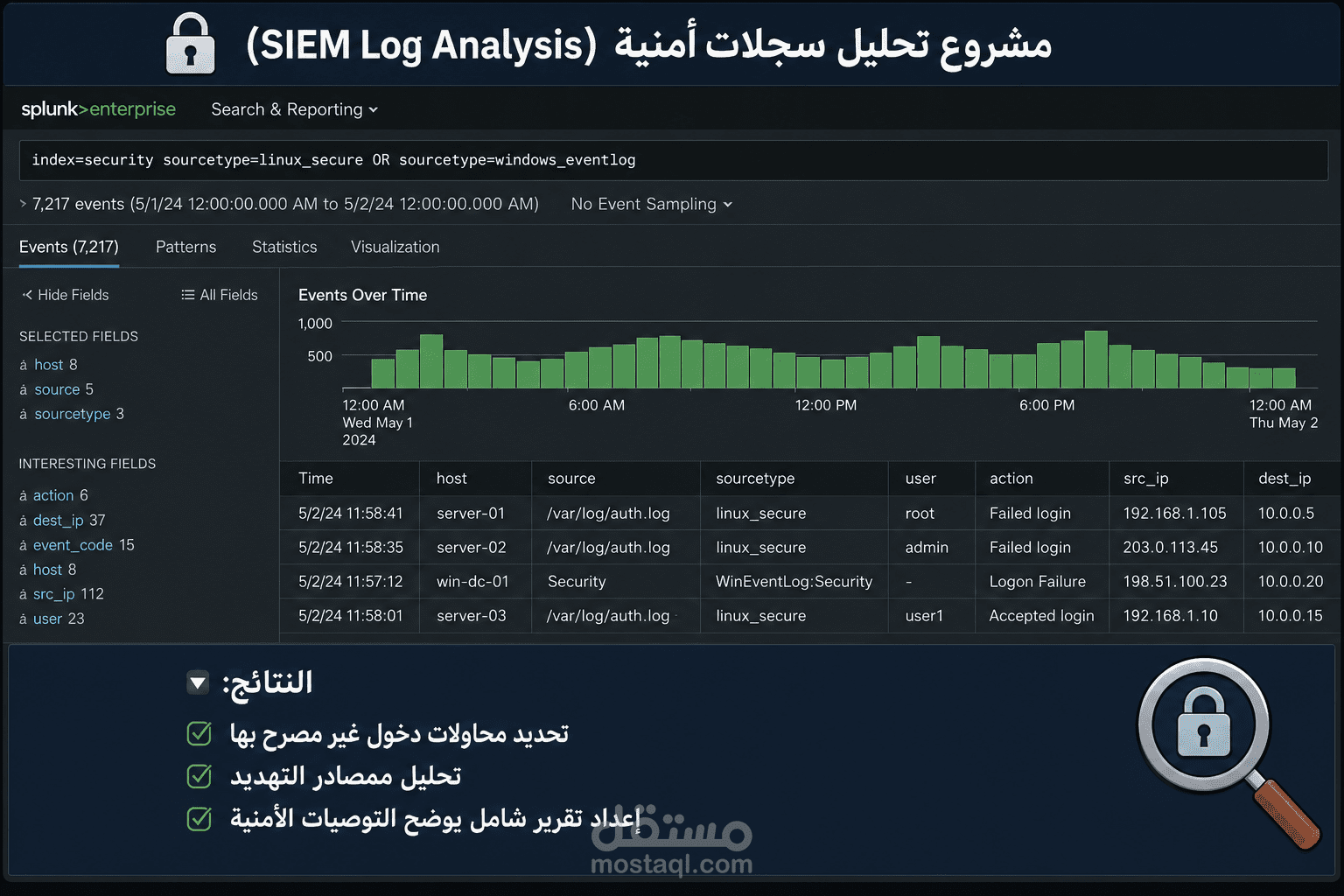Open the No Event Sampling dropdown

pyautogui.click(x=651, y=204)
